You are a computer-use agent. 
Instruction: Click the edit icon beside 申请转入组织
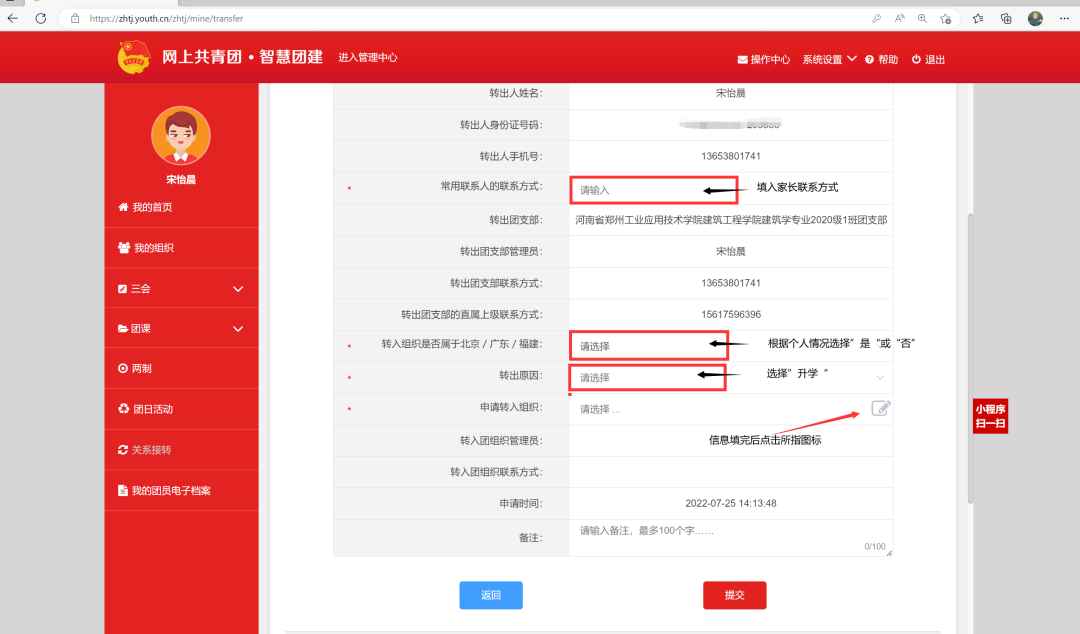pyautogui.click(x=880, y=408)
